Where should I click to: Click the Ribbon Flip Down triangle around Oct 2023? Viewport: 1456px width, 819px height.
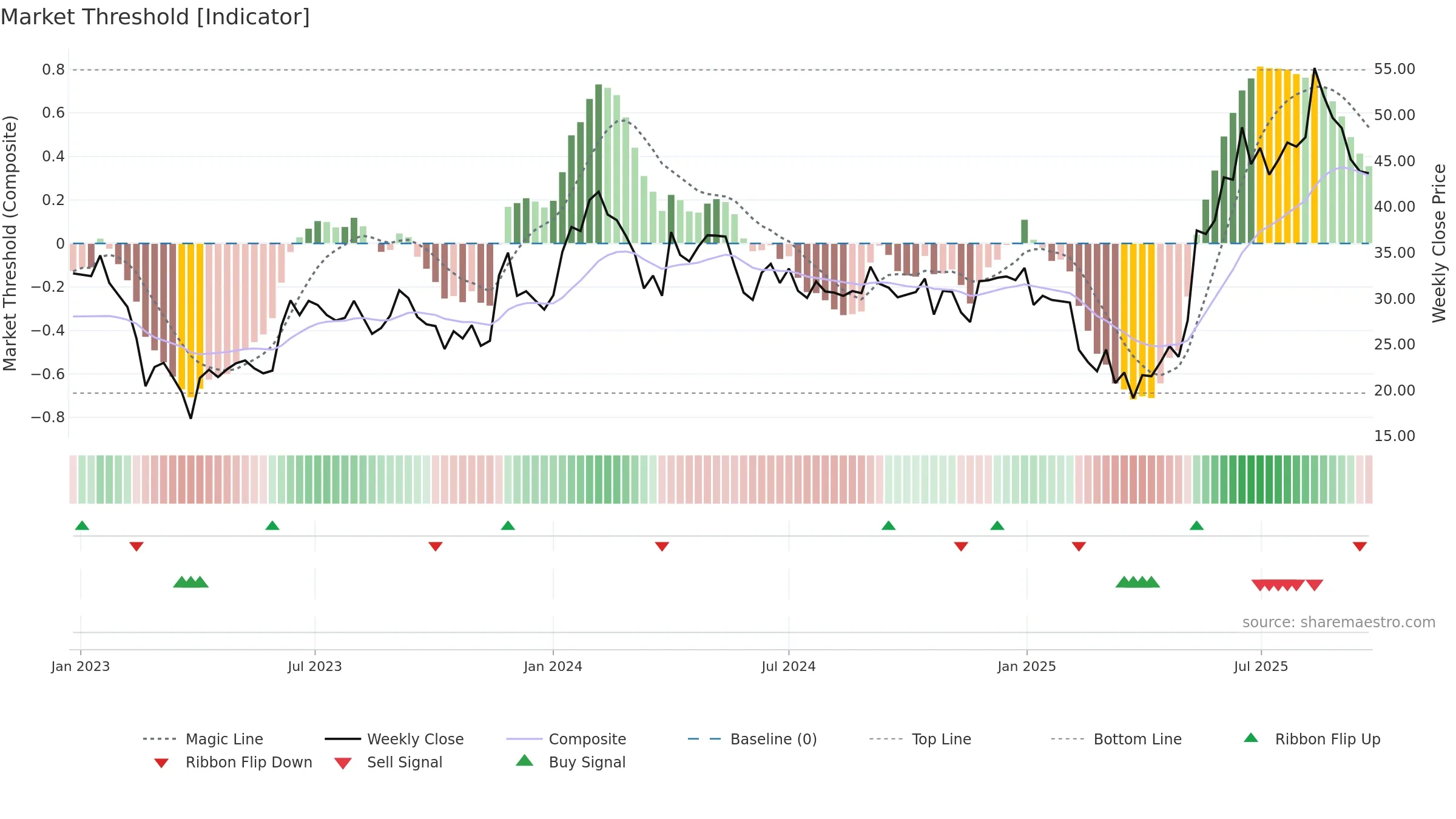click(436, 547)
